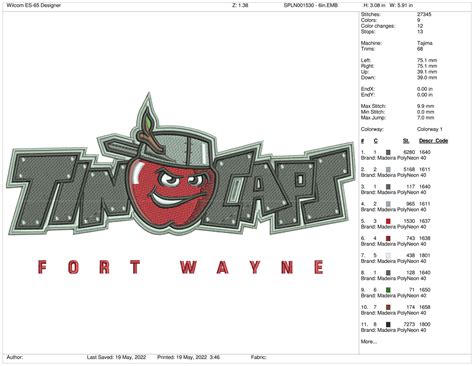
Task: Select the white swatch for code 1801
Action: click(x=388, y=255)
